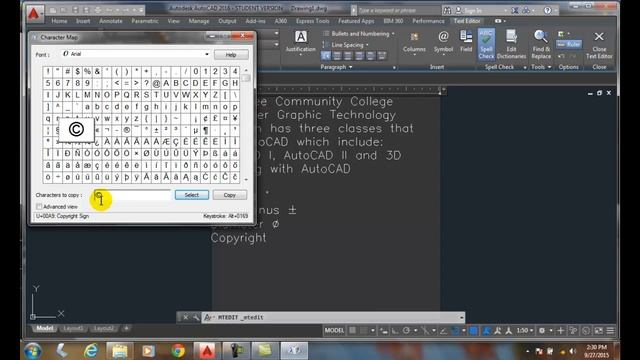Open the Parametric ribbon tab
Viewport: 640px width, 360px height.
pos(145,21)
